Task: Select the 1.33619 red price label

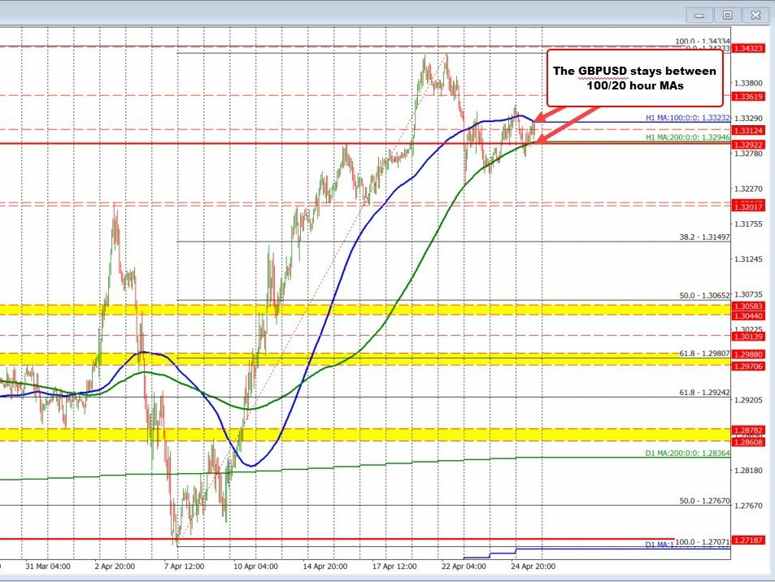Action: pos(748,97)
